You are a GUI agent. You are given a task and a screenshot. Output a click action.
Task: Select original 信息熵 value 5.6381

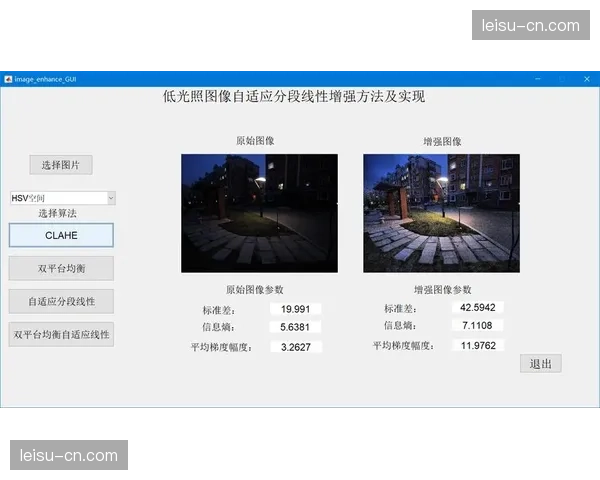pyautogui.click(x=295, y=327)
